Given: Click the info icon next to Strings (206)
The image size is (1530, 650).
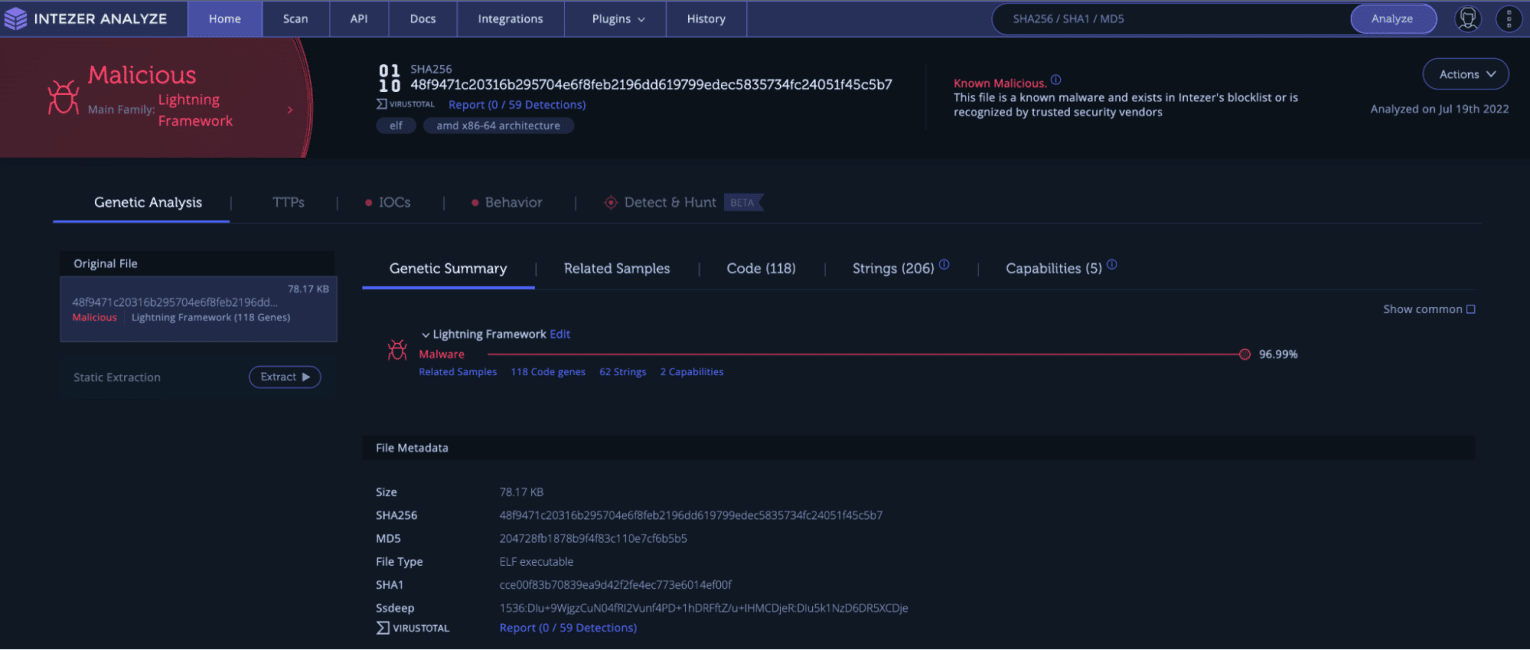Looking at the screenshot, I should (x=944, y=266).
